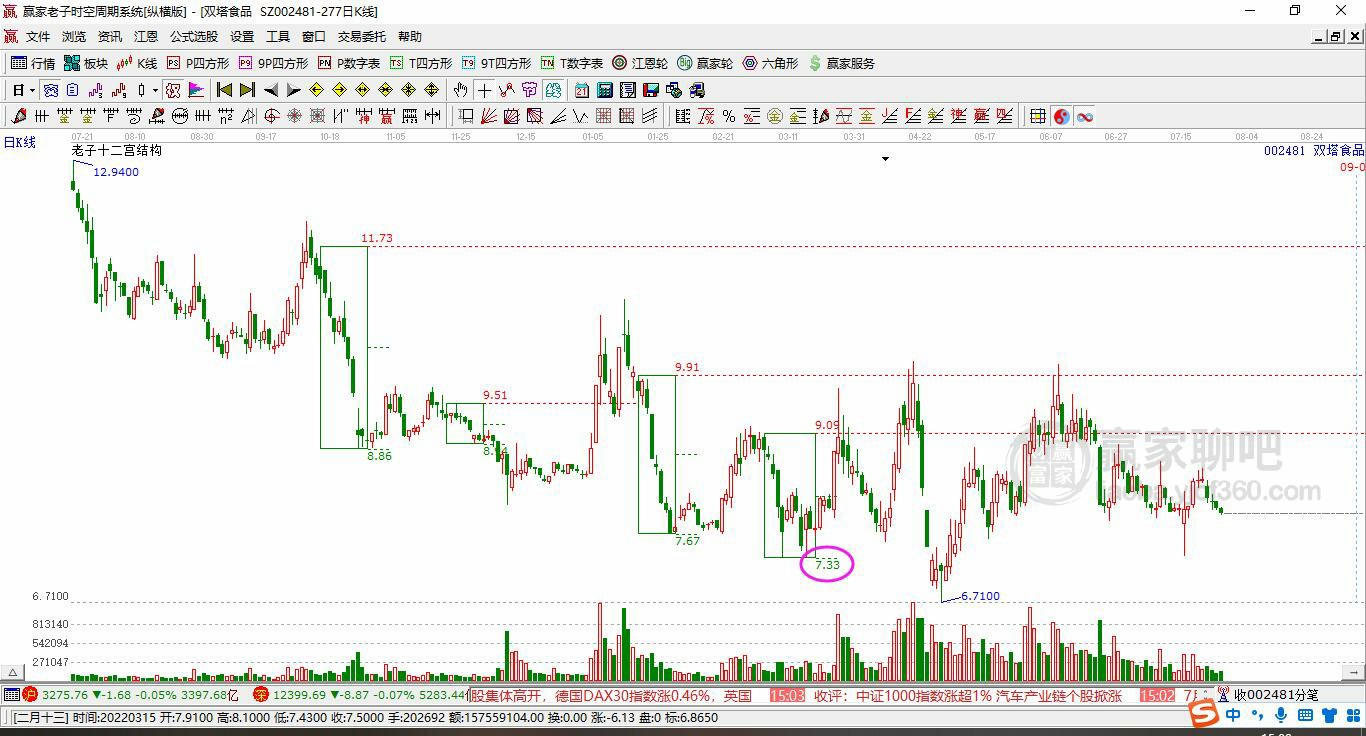The height and width of the screenshot is (736, 1366).
Task: Click the 6.7100 lowest price marker
Action: tap(980, 596)
